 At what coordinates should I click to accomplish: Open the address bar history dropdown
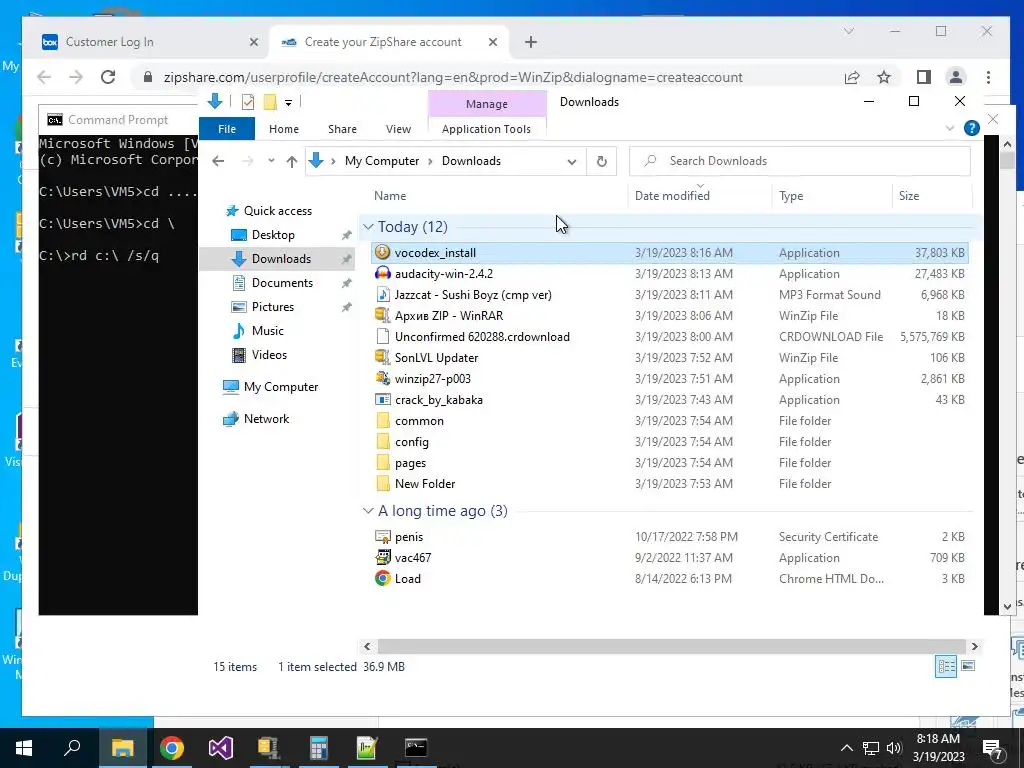click(x=571, y=161)
